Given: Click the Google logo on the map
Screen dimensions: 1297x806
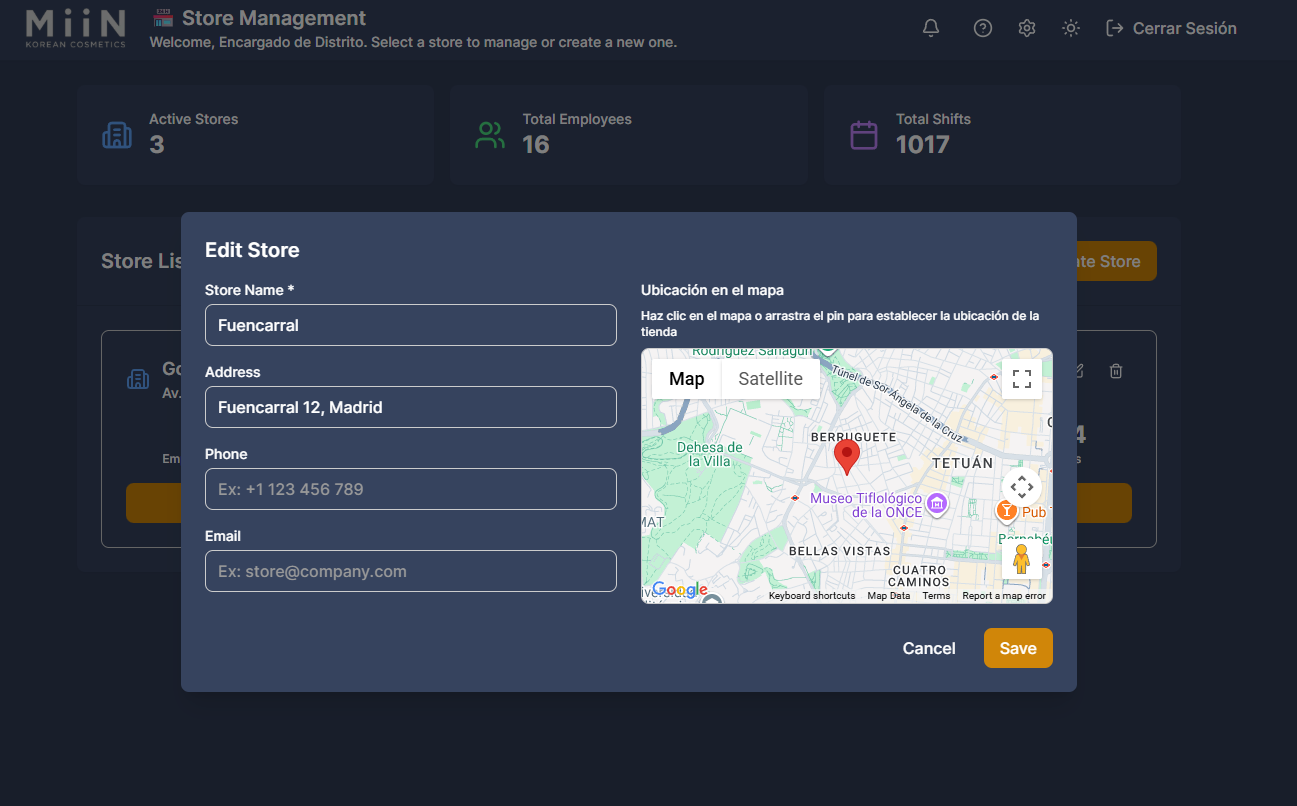Looking at the screenshot, I should pyautogui.click(x=680, y=590).
